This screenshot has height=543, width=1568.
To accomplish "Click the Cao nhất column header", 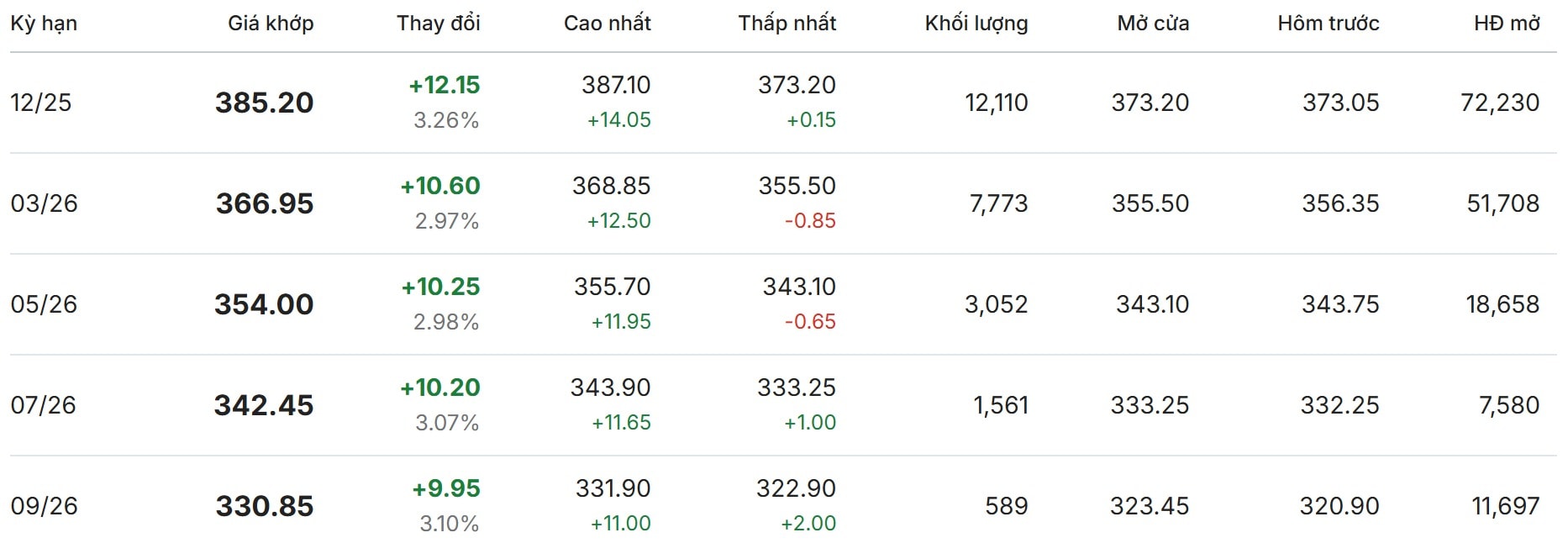I will 607,24.
